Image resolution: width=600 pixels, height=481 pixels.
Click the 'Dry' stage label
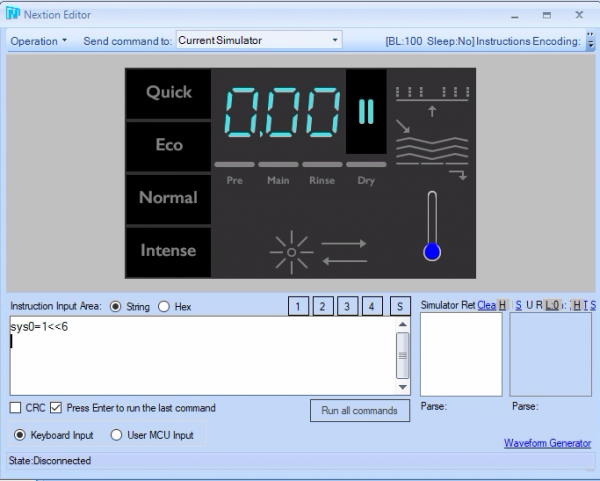pyautogui.click(x=366, y=181)
